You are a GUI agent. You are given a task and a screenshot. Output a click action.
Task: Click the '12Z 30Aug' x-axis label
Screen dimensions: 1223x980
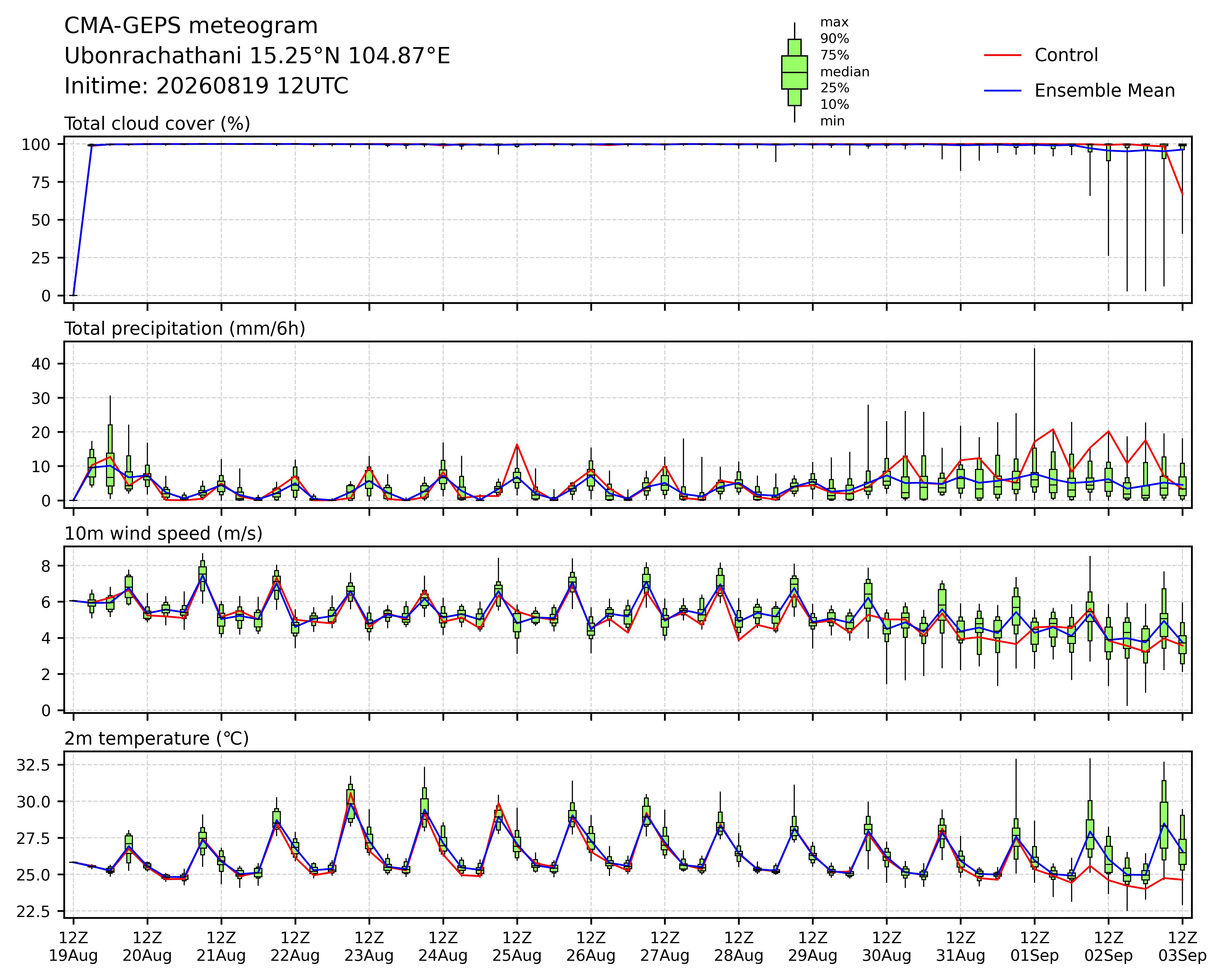pos(887,947)
